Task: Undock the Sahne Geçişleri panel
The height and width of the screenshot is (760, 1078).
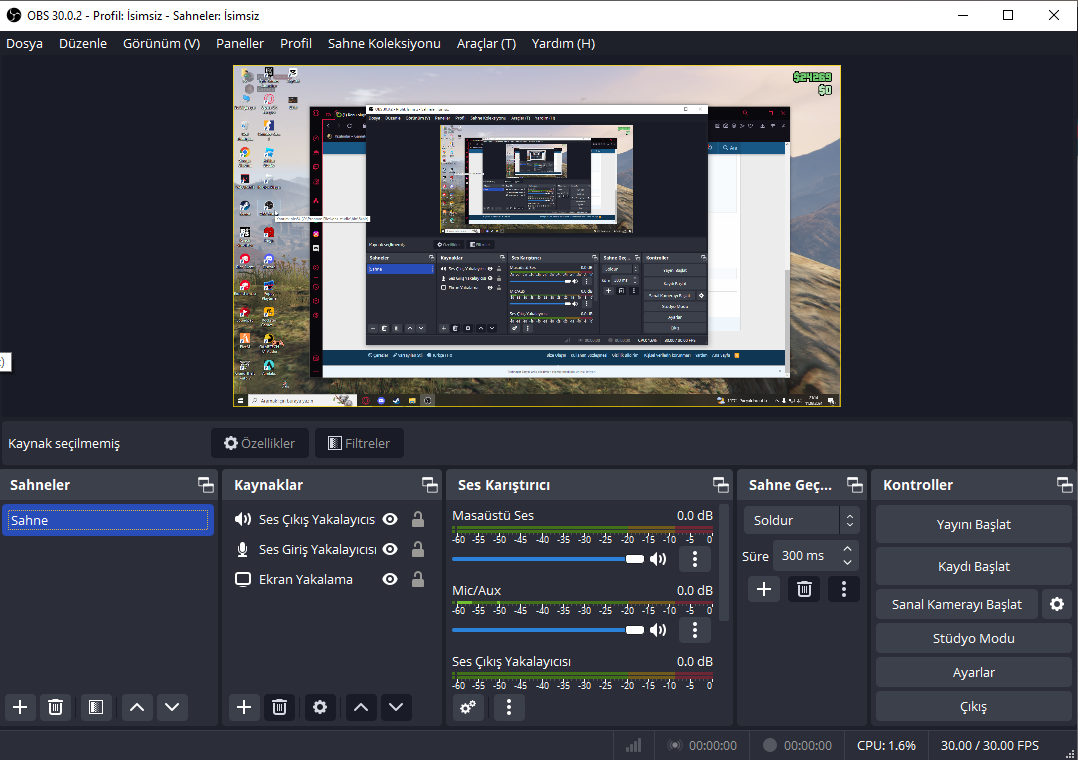Action: point(855,485)
